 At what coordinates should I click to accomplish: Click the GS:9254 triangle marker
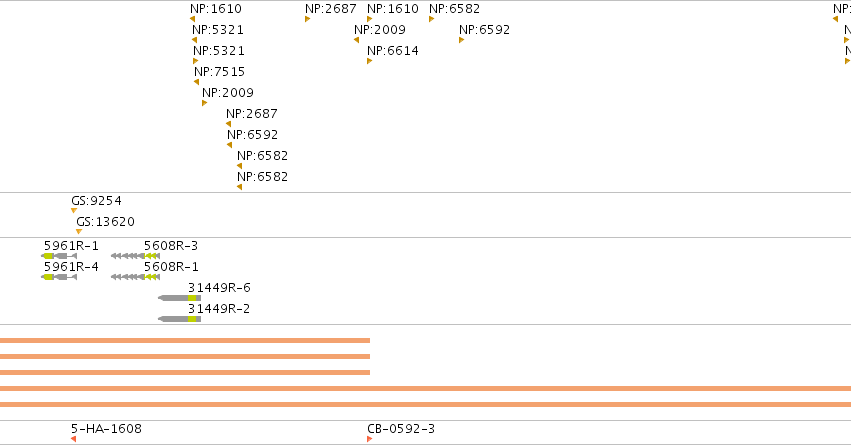click(x=74, y=211)
